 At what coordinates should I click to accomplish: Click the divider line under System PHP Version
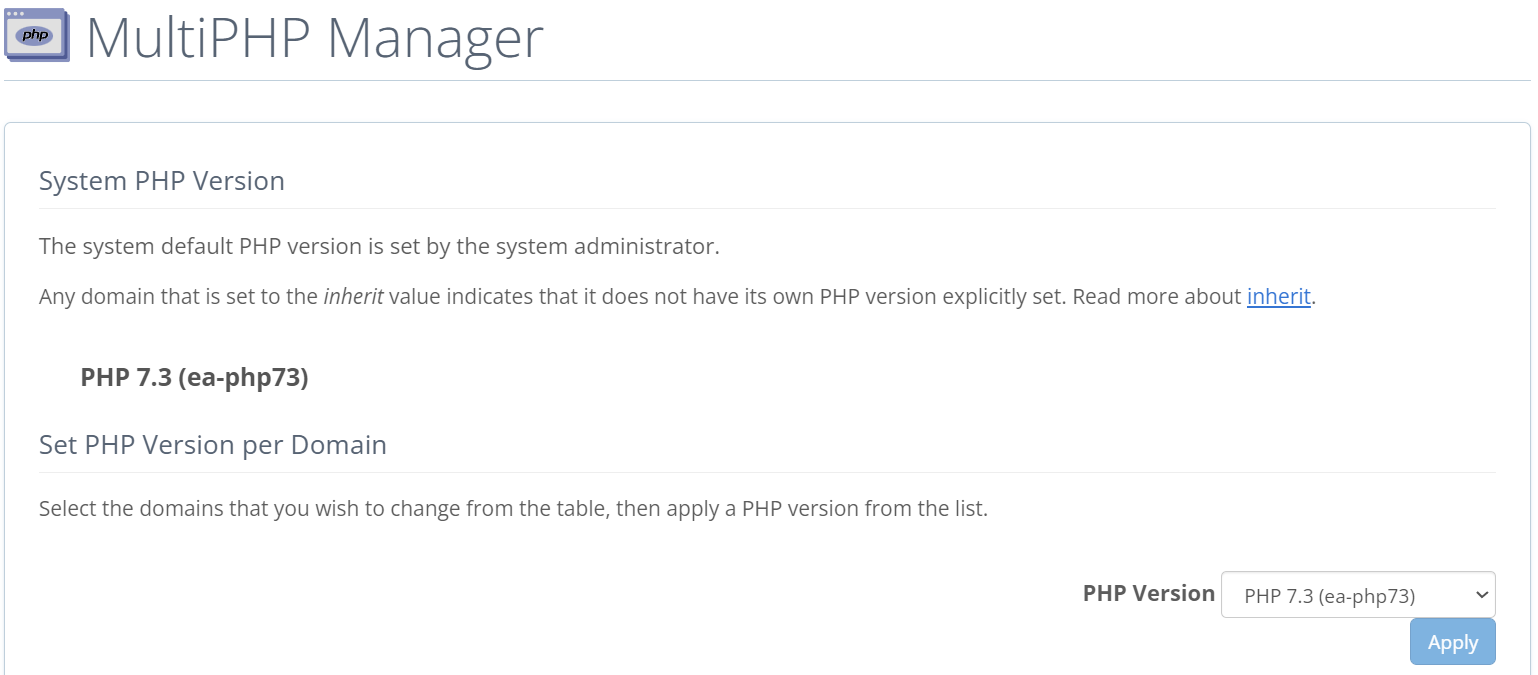(x=767, y=208)
